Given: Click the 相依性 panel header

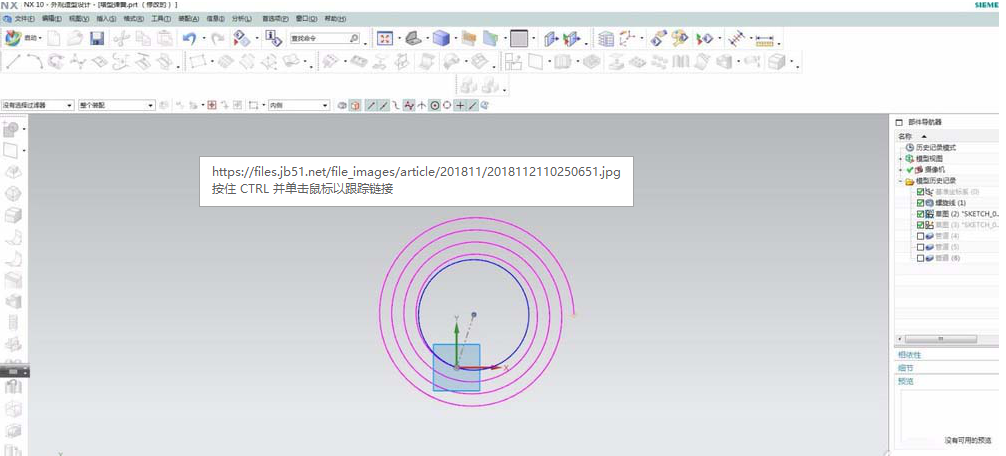Looking at the screenshot, I should 909,355.
